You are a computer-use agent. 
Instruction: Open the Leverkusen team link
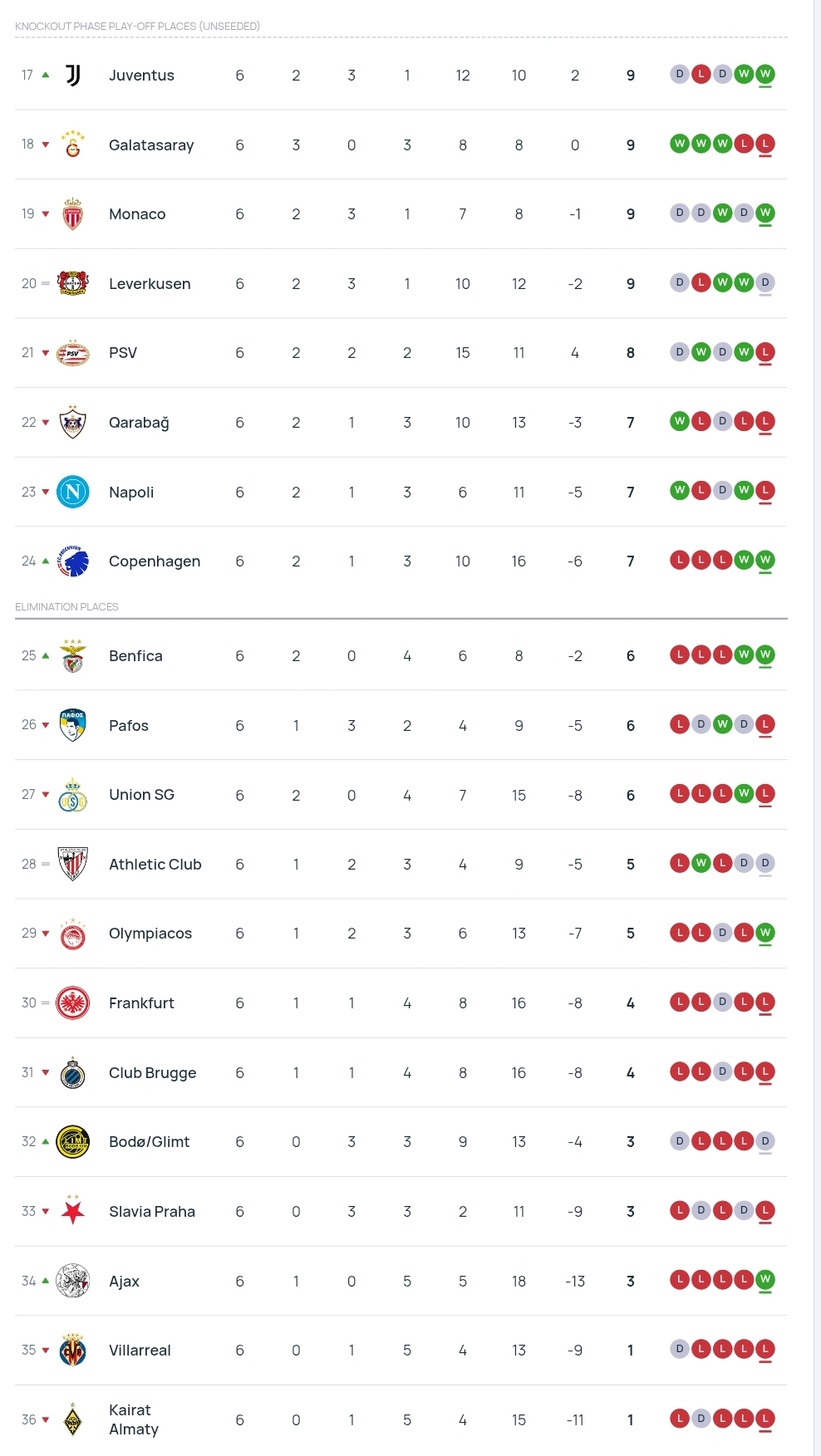(150, 284)
